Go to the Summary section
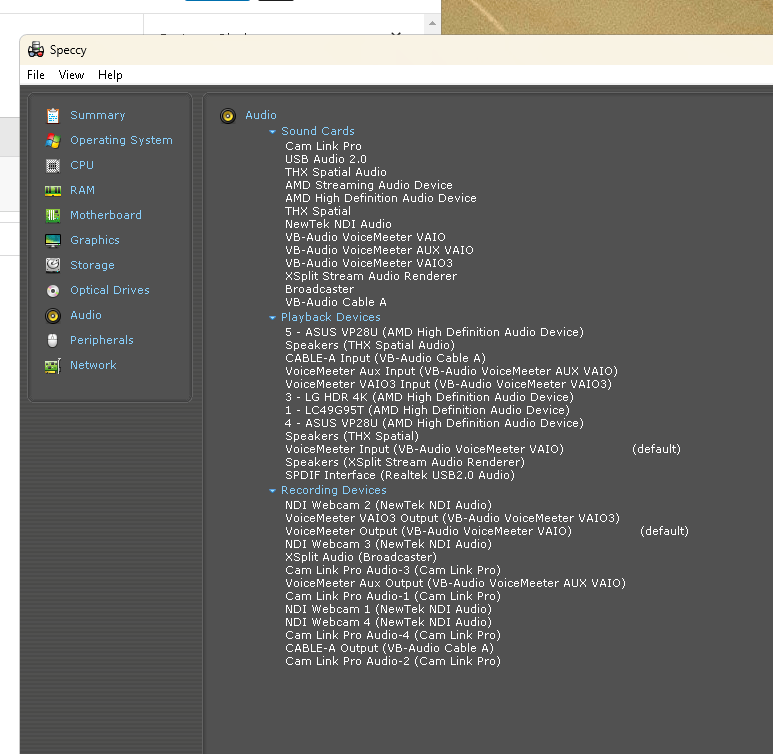 pos(98,115)
